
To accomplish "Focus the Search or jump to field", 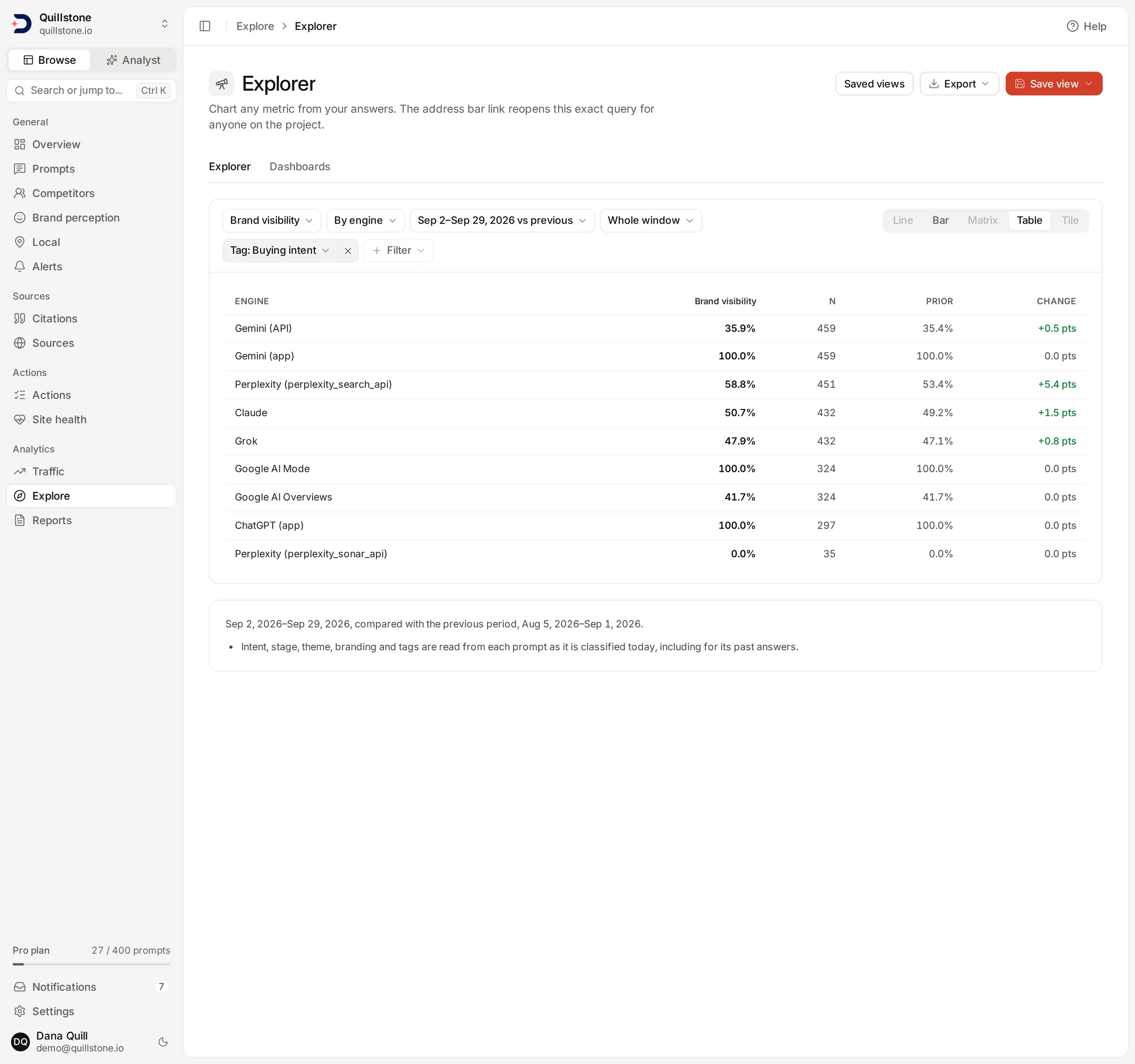I will (91, 91).
